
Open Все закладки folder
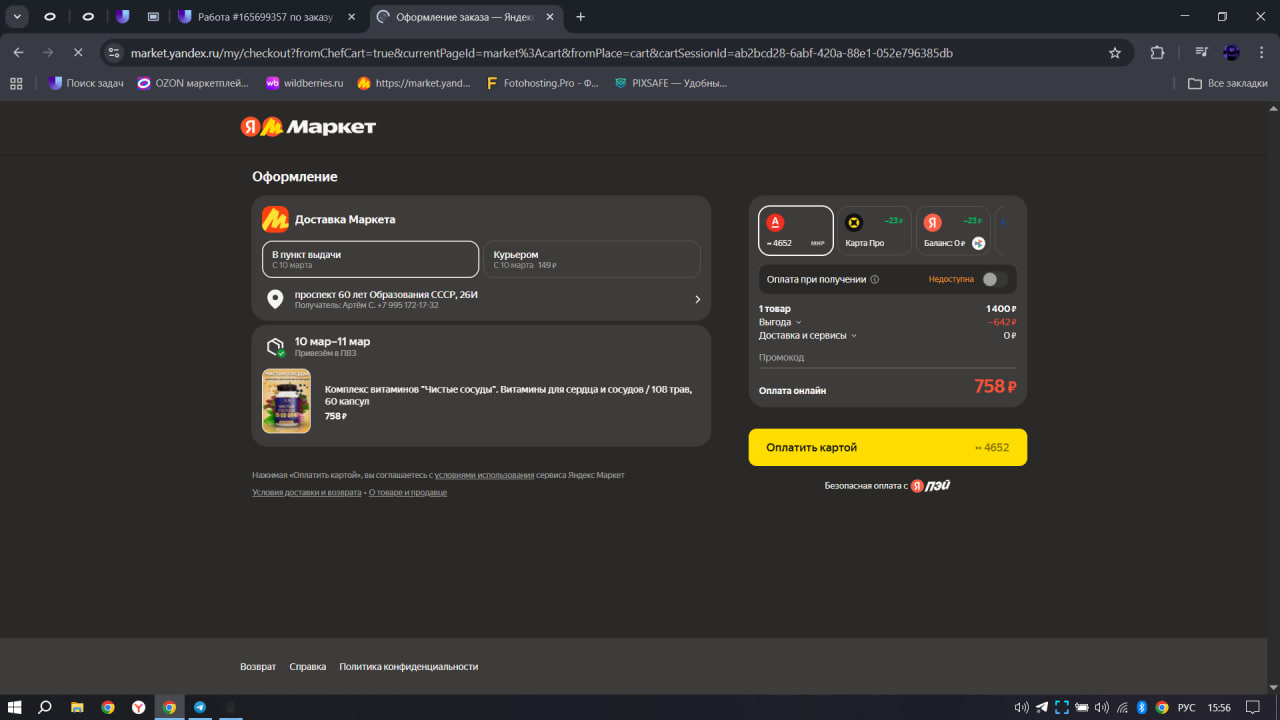click(1228, 83)
